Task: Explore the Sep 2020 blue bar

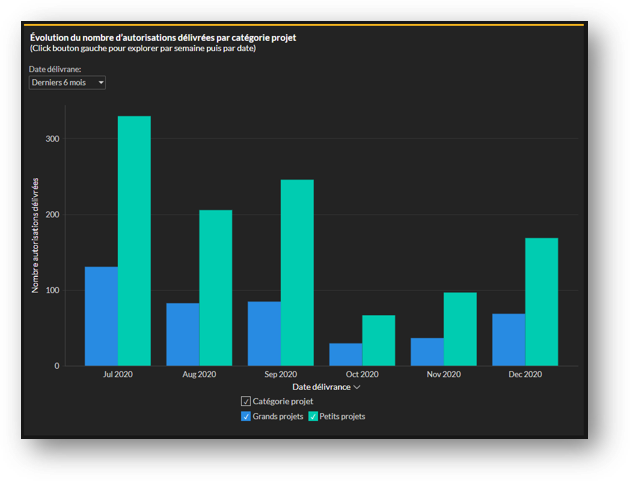Action: click(264, 334)
